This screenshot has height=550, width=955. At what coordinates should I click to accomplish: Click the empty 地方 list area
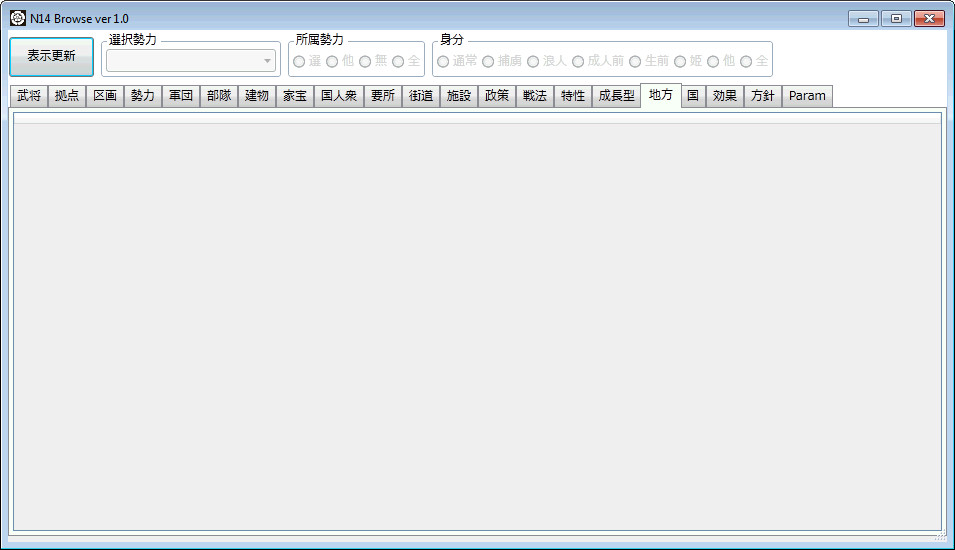click(x=477, y=320)
